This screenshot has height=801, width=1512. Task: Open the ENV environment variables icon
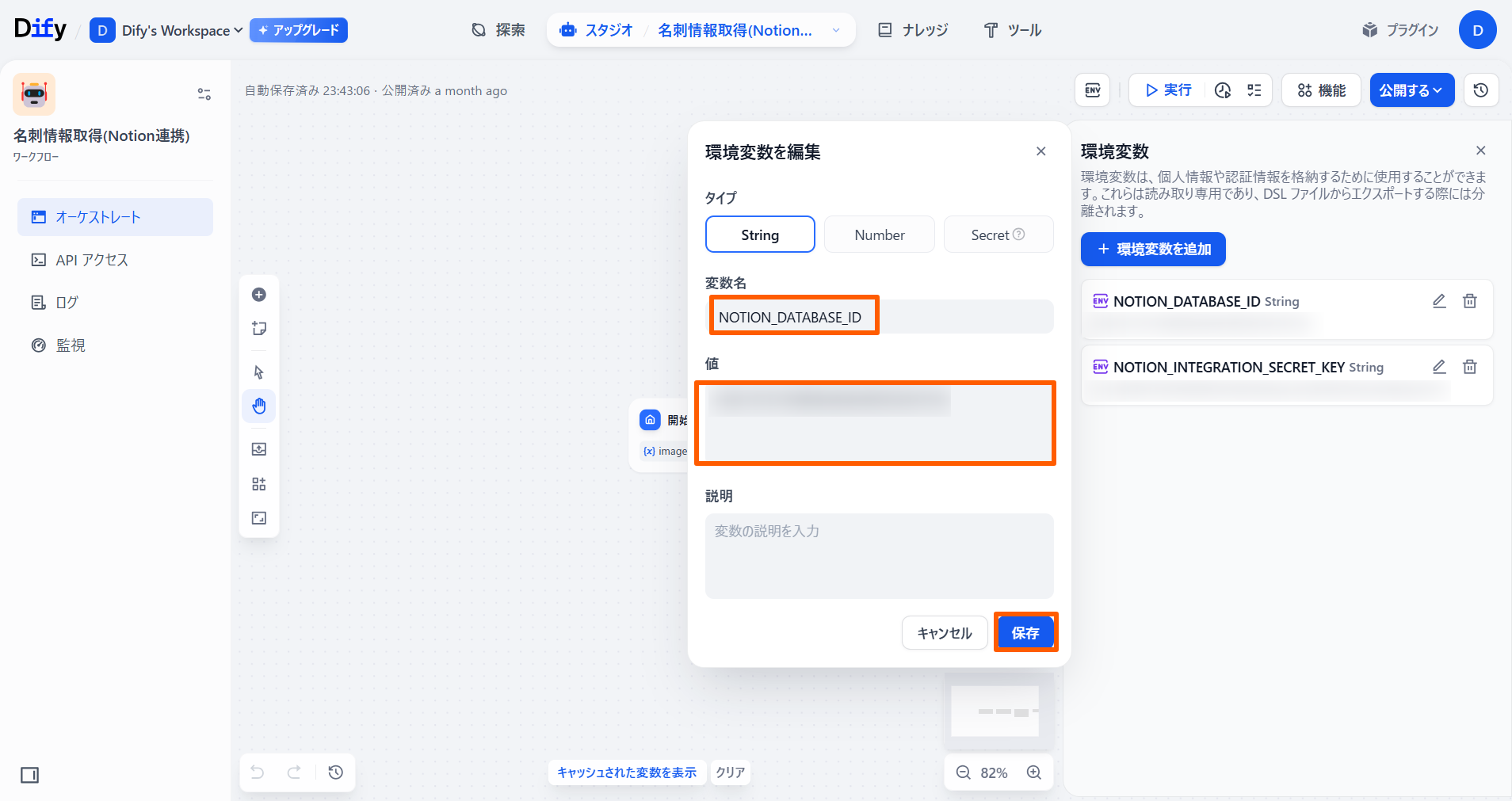click(1092, 90)
